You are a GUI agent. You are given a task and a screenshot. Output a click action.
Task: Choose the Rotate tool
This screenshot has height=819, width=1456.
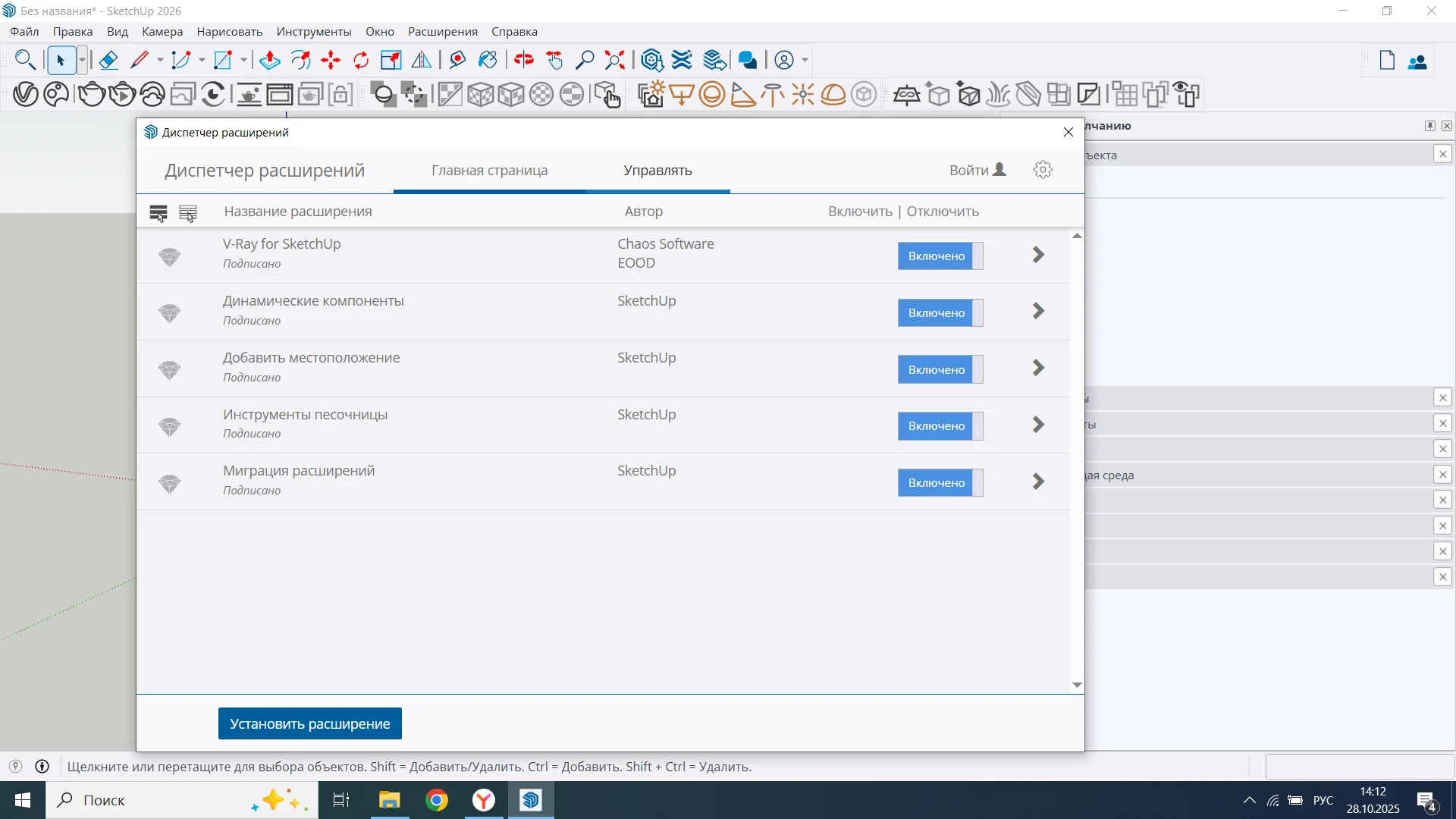pyautogui.click(x=361, y=60)
